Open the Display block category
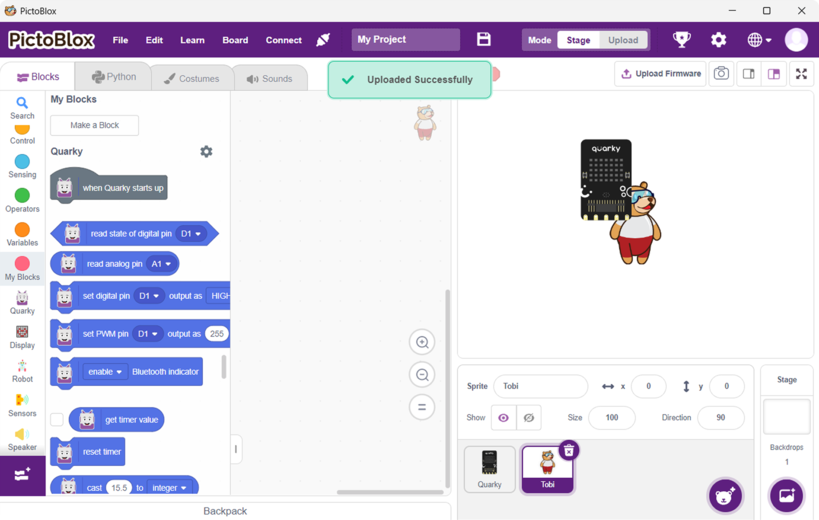The width and height of the screenshot is (819, 520). 22,337
